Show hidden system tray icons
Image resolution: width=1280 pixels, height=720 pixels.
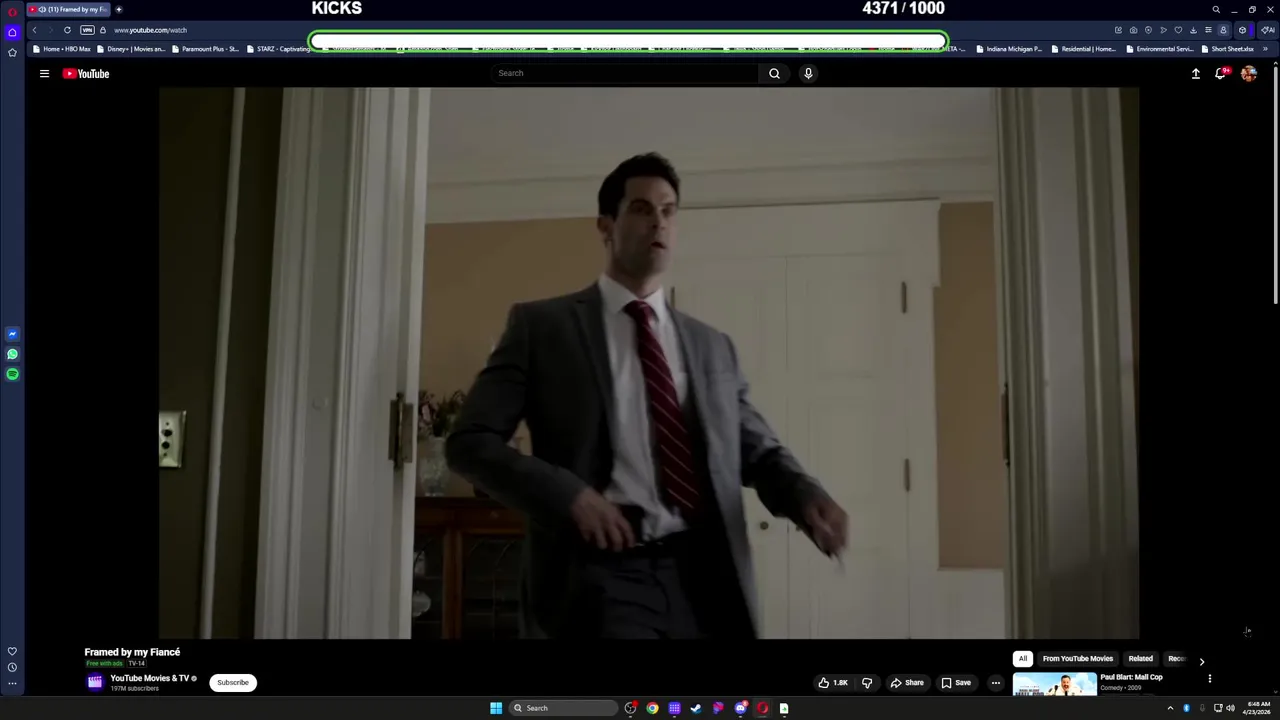(1170, 708)
